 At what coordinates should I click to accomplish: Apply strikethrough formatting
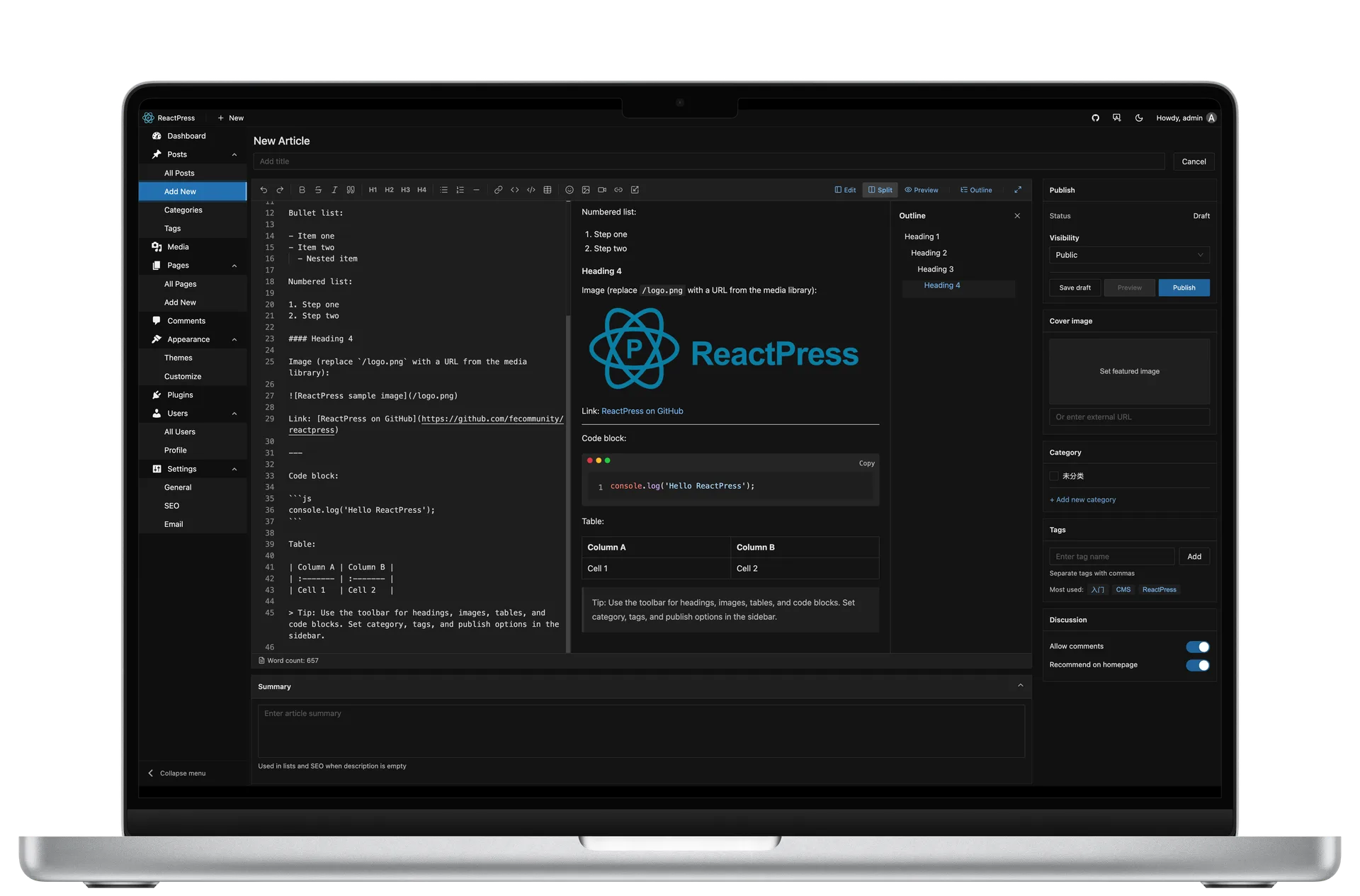tap(318, 190)
